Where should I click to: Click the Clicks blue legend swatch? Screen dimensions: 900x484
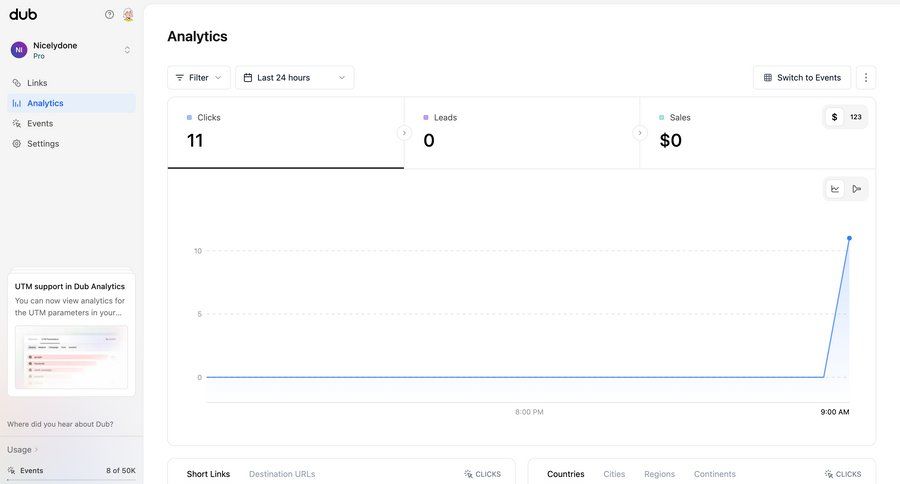pos(189,117)
